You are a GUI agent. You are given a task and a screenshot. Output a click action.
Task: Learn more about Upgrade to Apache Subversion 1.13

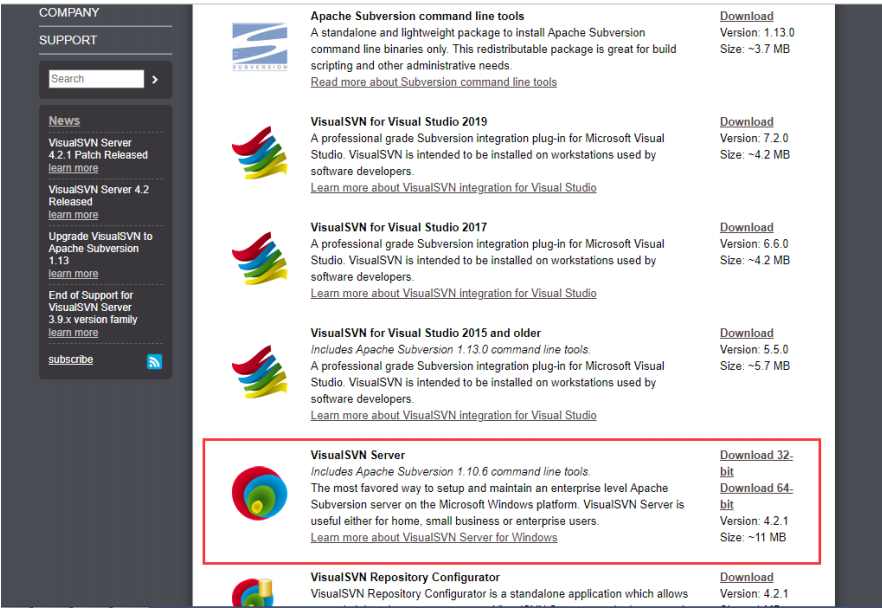pyautogui.click(x=73, y=274)
